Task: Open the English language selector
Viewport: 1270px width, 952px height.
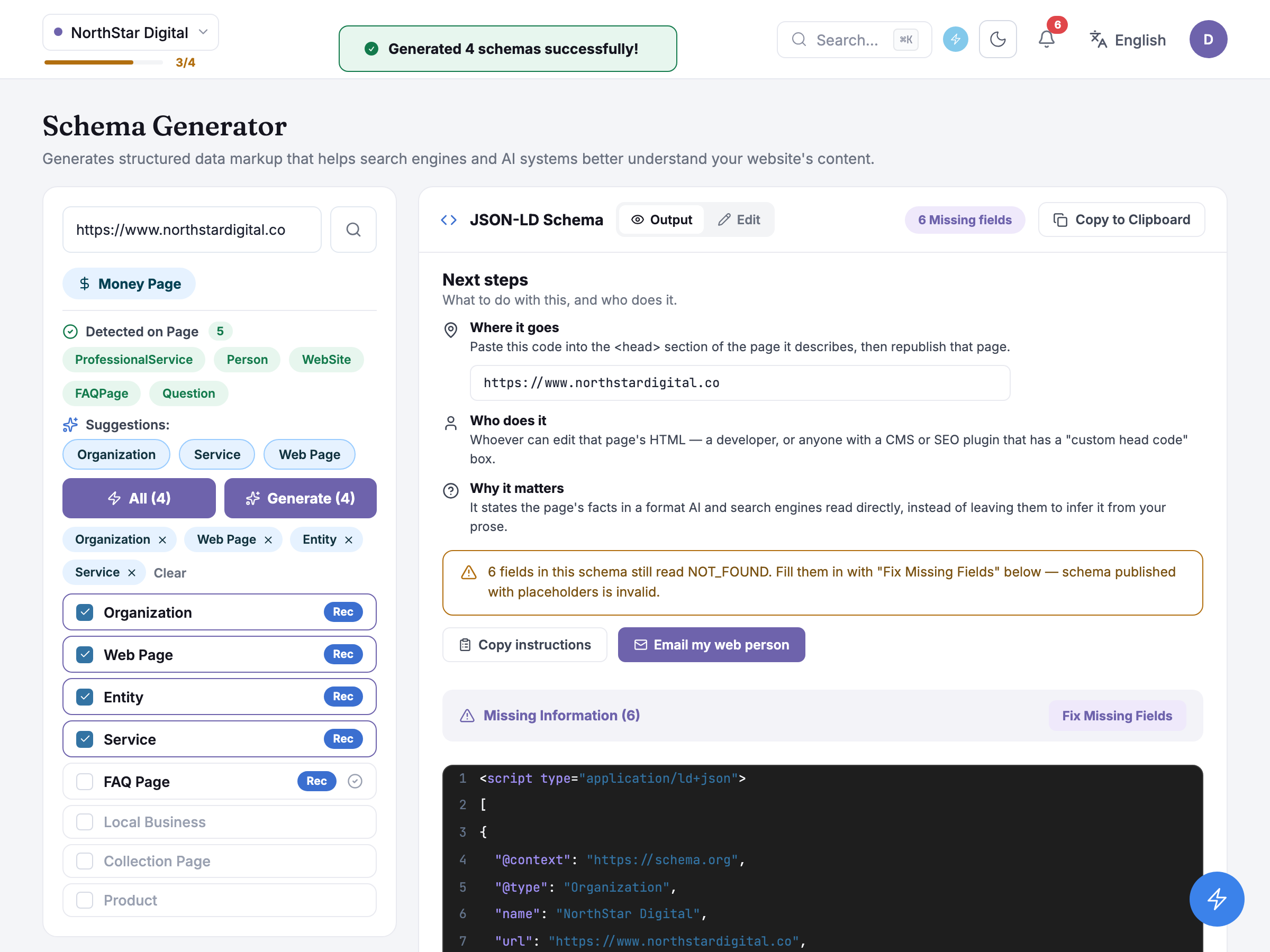Action: pyautogui.click(x=1128, y=40)
